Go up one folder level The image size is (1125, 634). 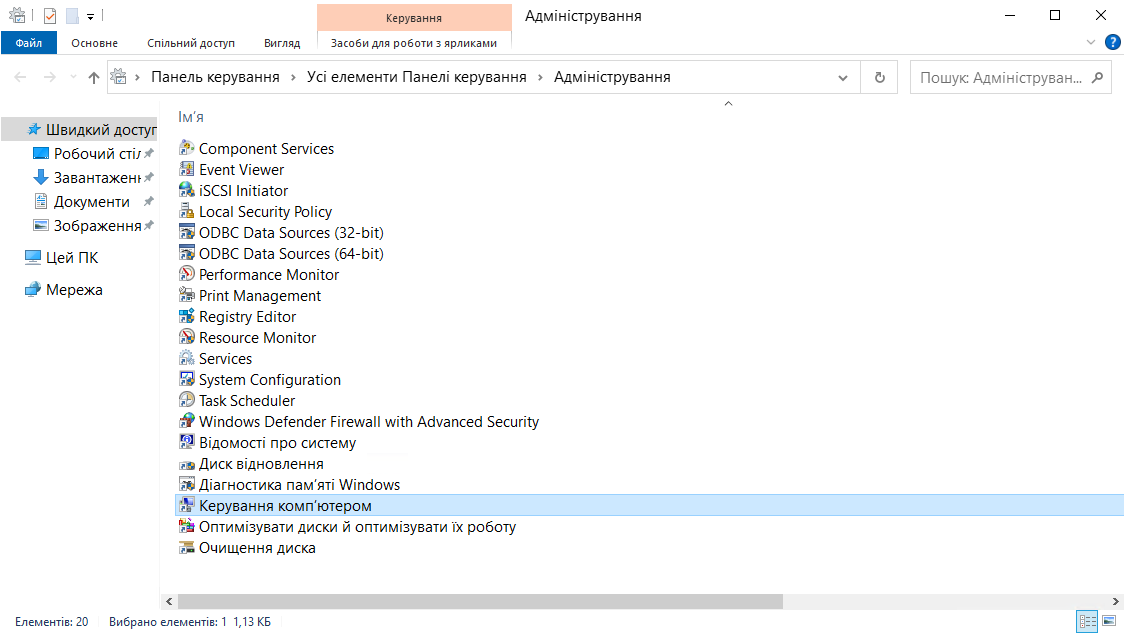coord(94,77)
